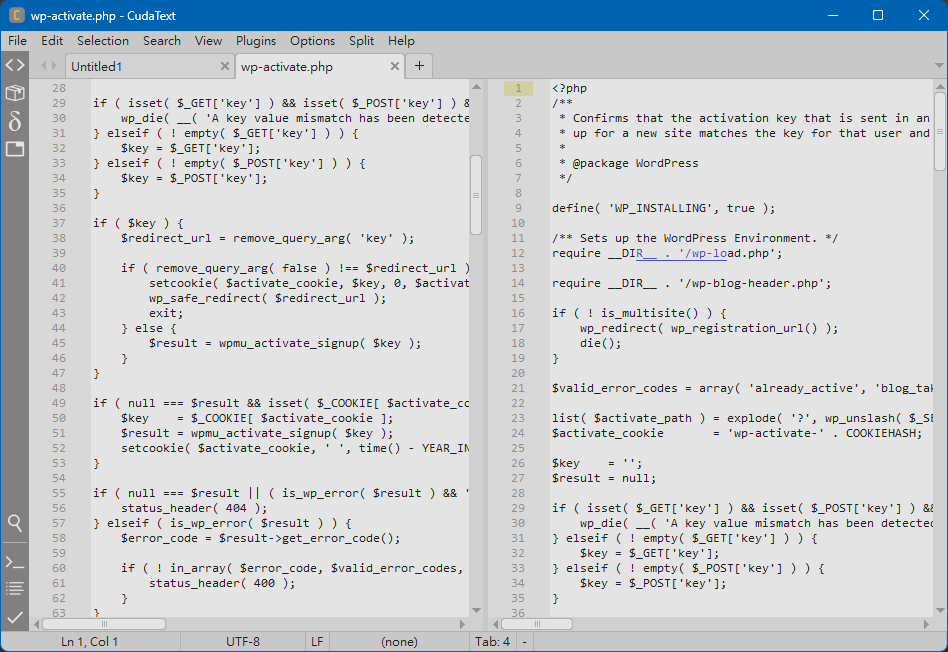Screen dimensions: 948x652
Task: Close the Untitled1 tab
Action: pyautogui.click(x=224, y=67)
